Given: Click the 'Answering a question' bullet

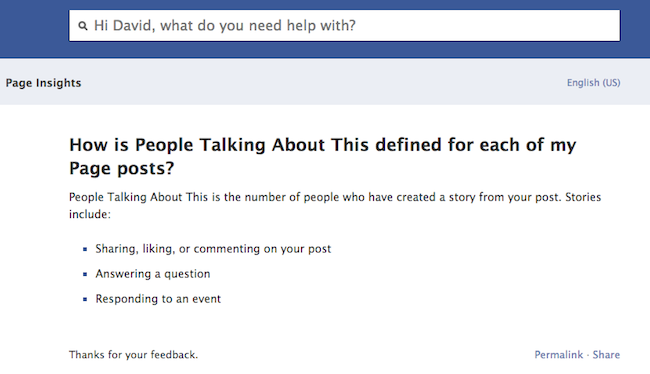Looking at the screenshot, I should [x=153, y=274].
